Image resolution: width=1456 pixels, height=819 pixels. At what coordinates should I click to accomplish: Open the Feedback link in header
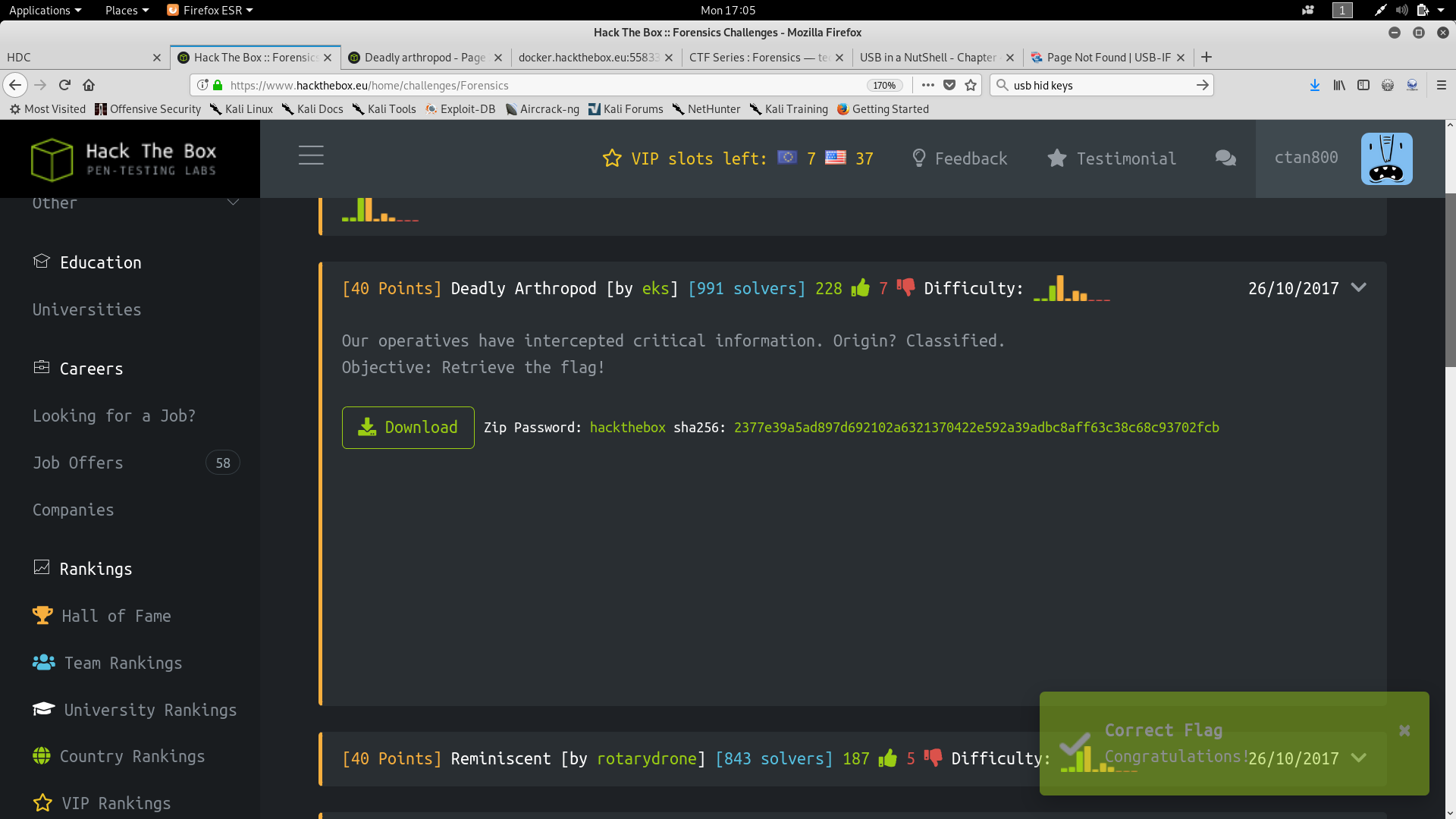pyautogui.click(x=959, y=158)
